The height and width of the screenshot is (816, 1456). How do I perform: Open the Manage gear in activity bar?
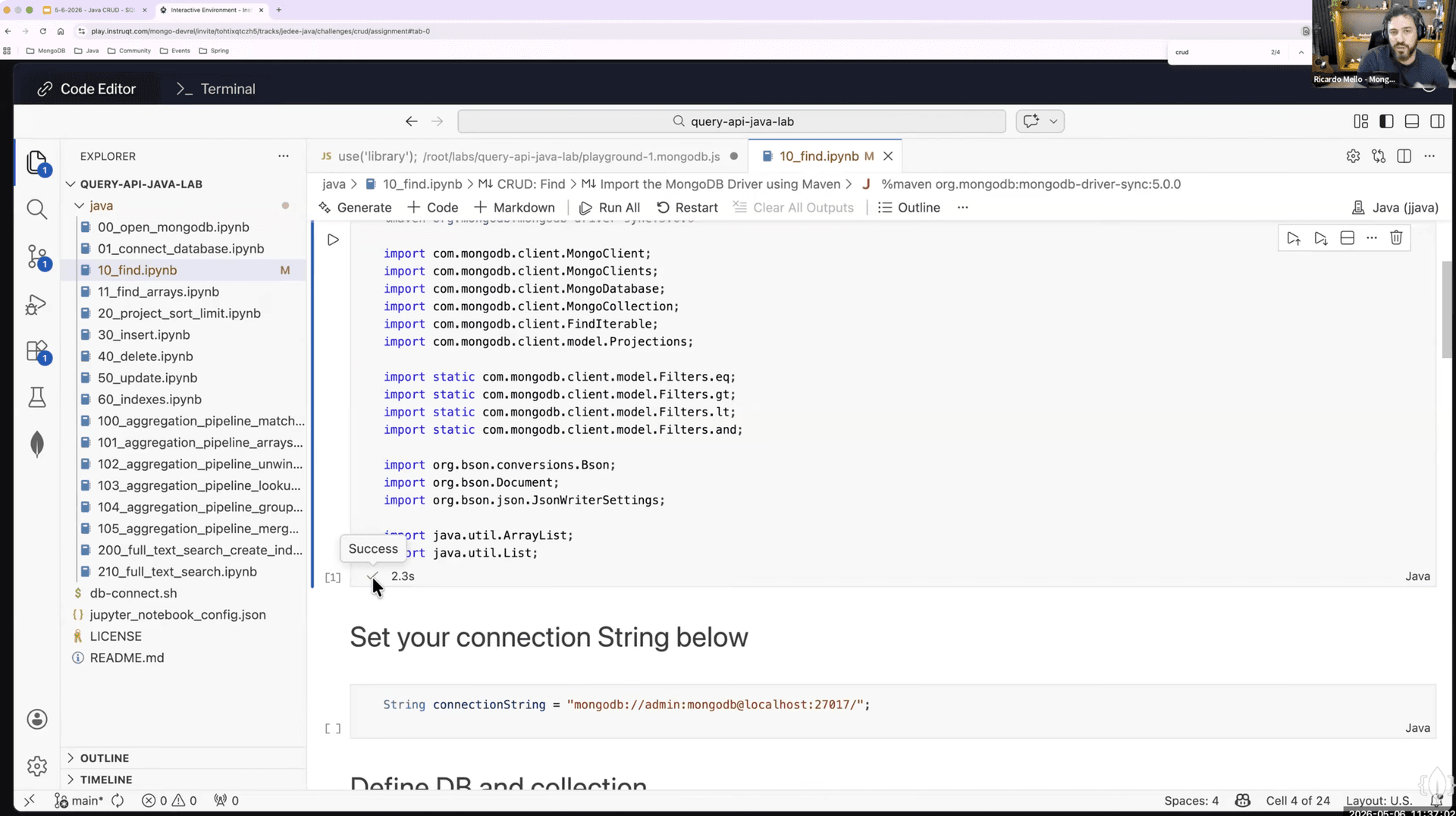point(36,766)
